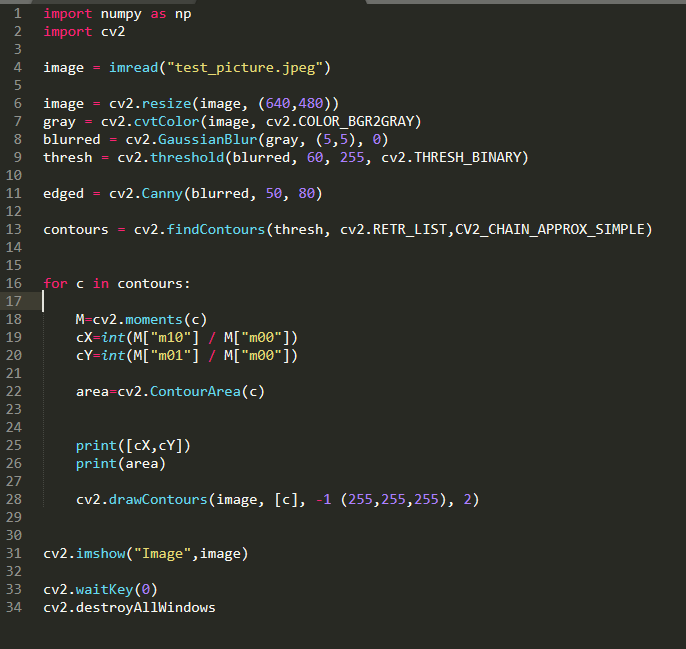Click the "COLOR_BGR2GRAY" constant
This screenshot has height=649, width=686.
(x=356, y=122)
